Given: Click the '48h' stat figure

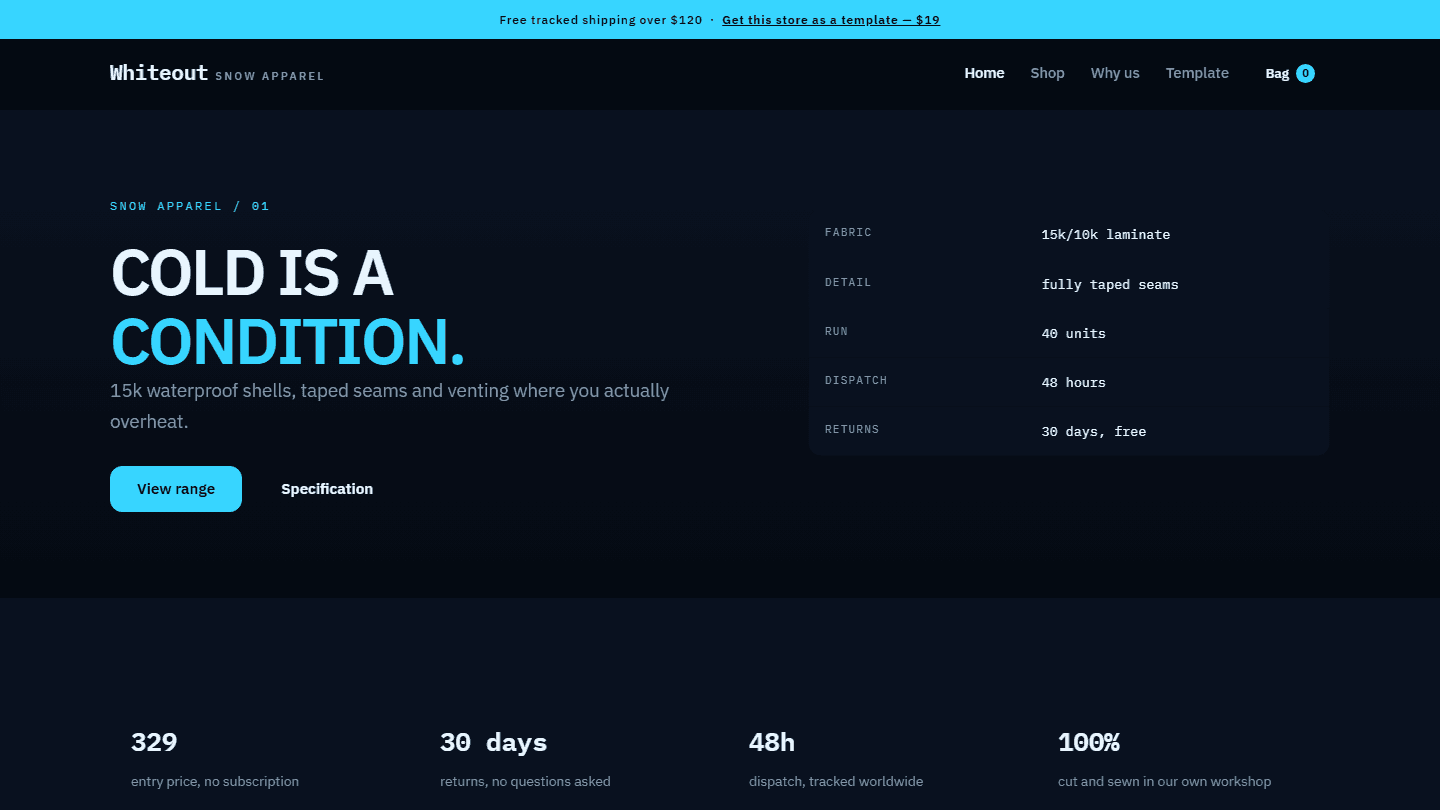Looking at the screenshot, I should [772, 742].
